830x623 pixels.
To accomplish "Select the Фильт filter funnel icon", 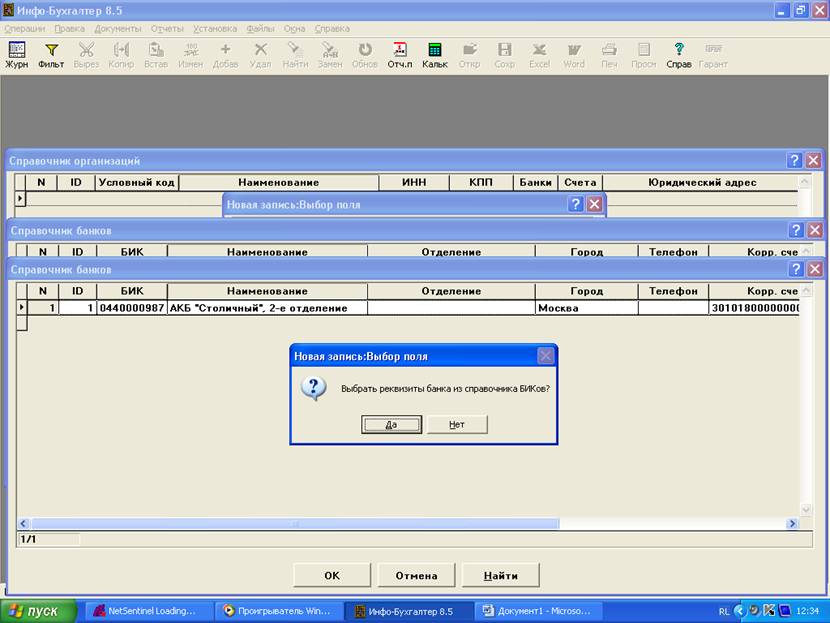I will pyautogui.click(x=51, y=55).
